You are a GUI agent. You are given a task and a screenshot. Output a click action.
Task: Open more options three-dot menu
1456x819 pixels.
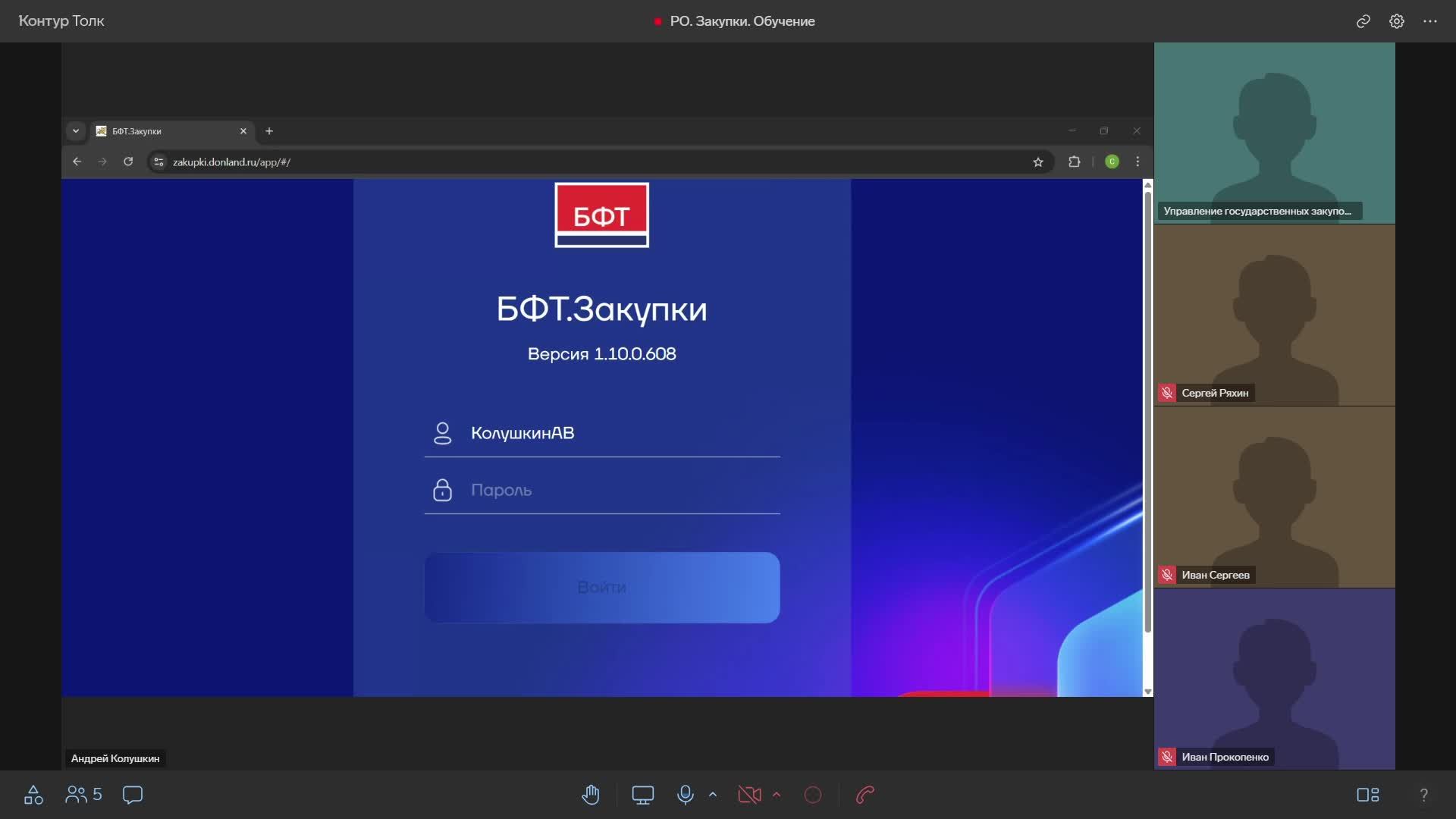click(1429, 21)
